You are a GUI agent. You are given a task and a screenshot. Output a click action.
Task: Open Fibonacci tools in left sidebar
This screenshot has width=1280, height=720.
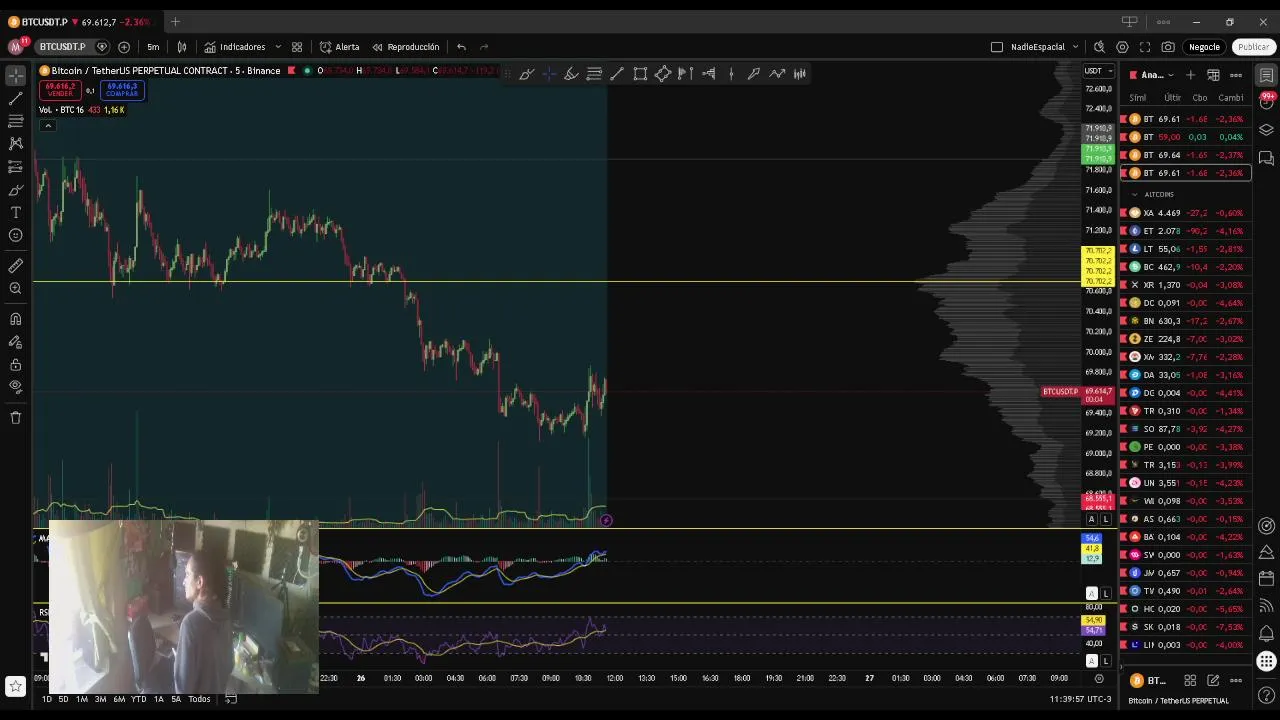pyautogui.click(x=15, y=121)
